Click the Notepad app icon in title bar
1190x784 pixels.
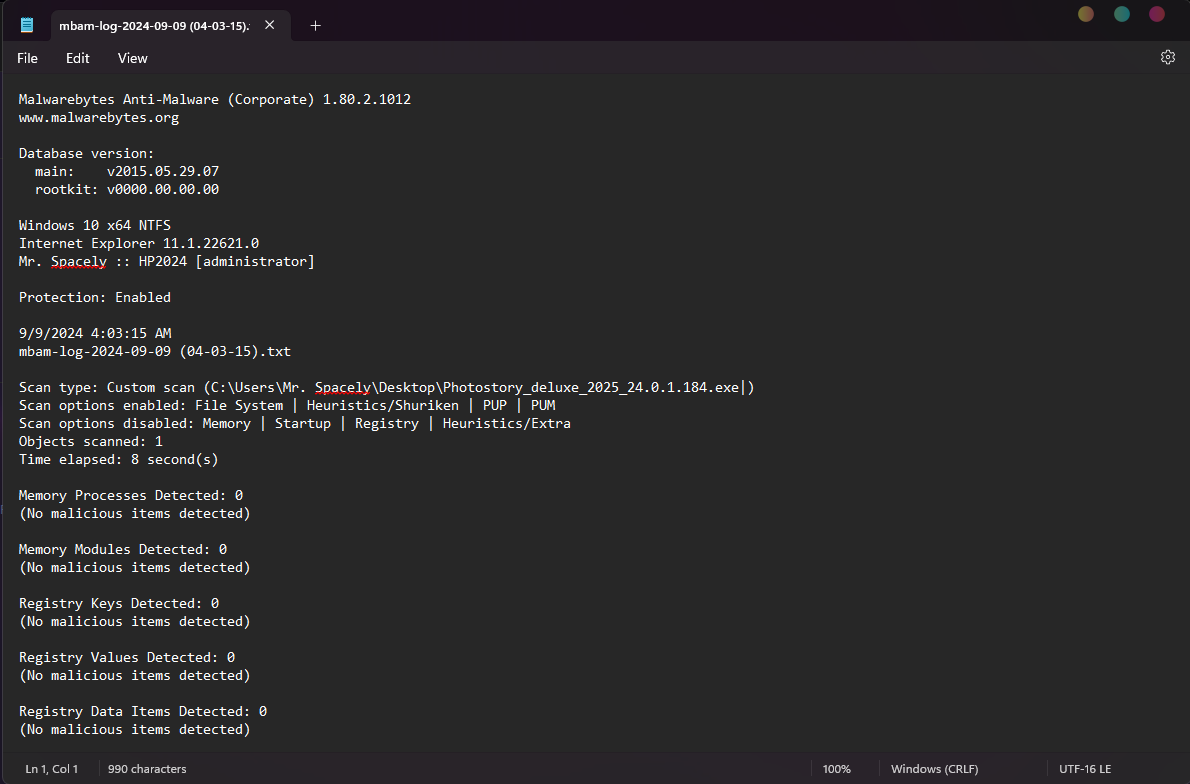[x=27, y=25]
